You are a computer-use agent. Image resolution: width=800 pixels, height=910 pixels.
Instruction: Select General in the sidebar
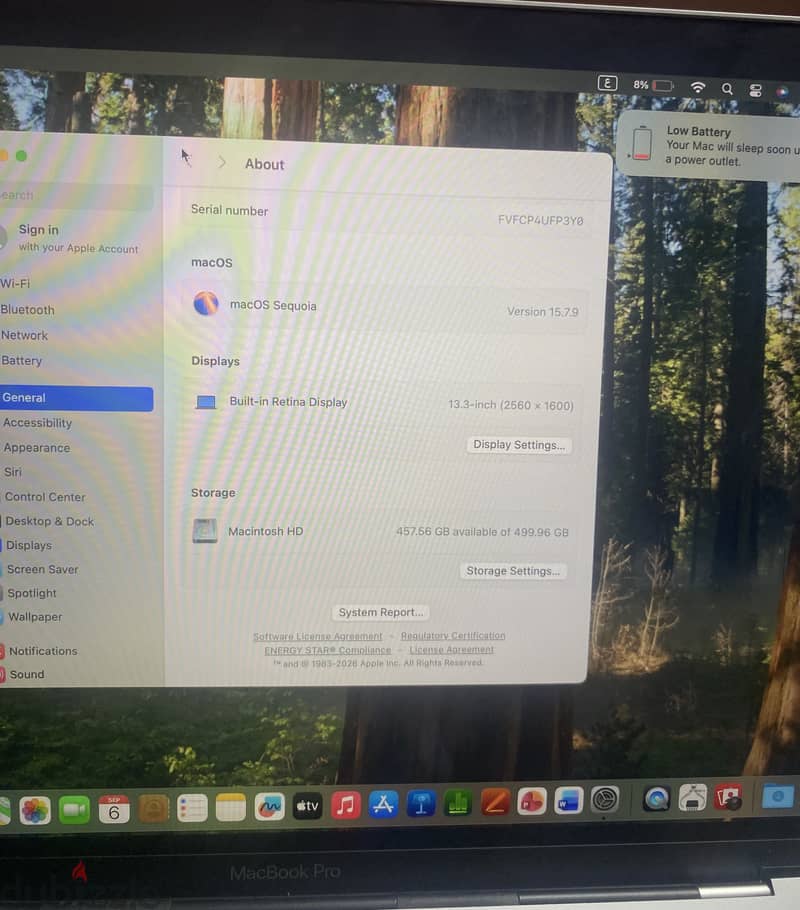click(75, 398)
